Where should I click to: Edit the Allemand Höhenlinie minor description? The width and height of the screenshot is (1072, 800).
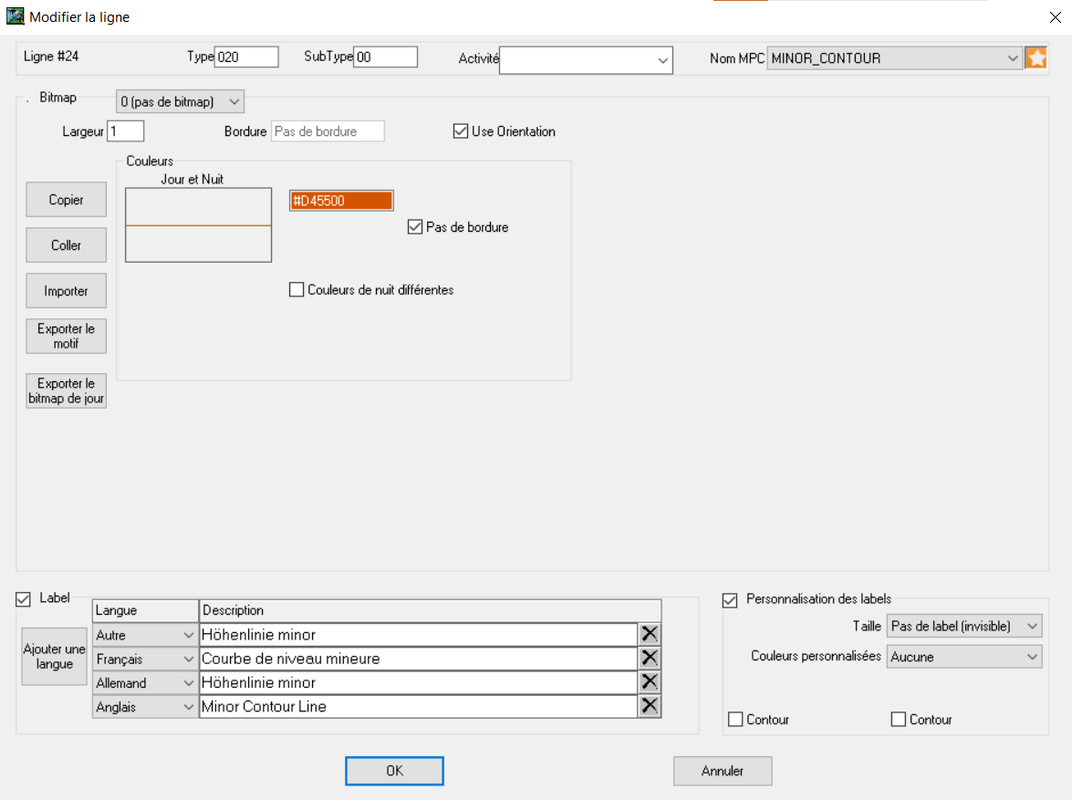(x=418, y=682)
